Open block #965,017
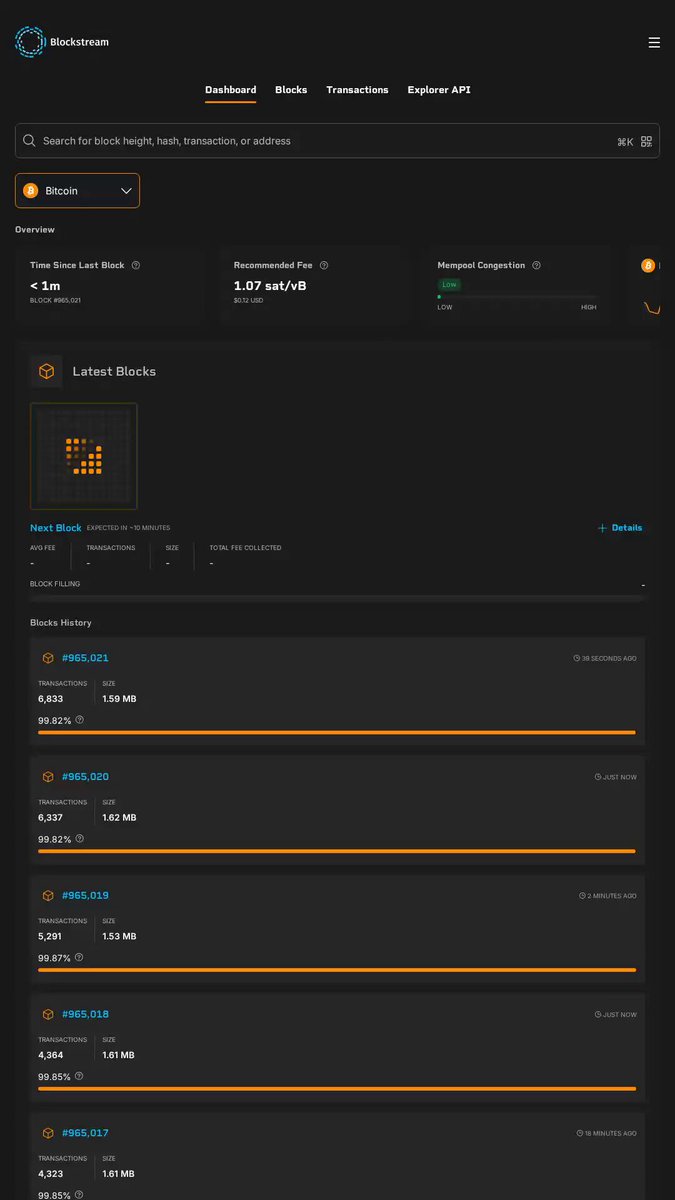Viewport: 675px width, 1200px height. tap(85, 1133)
